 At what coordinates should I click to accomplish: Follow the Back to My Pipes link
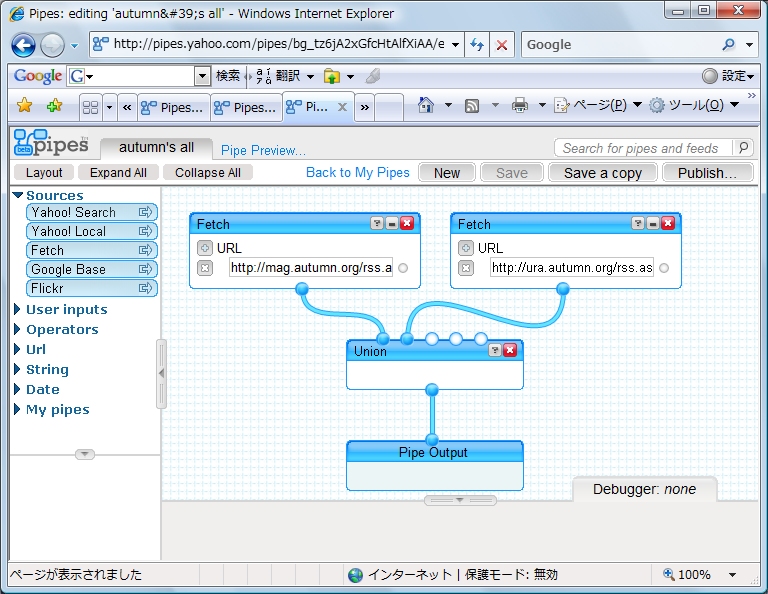tap(358, 172)
